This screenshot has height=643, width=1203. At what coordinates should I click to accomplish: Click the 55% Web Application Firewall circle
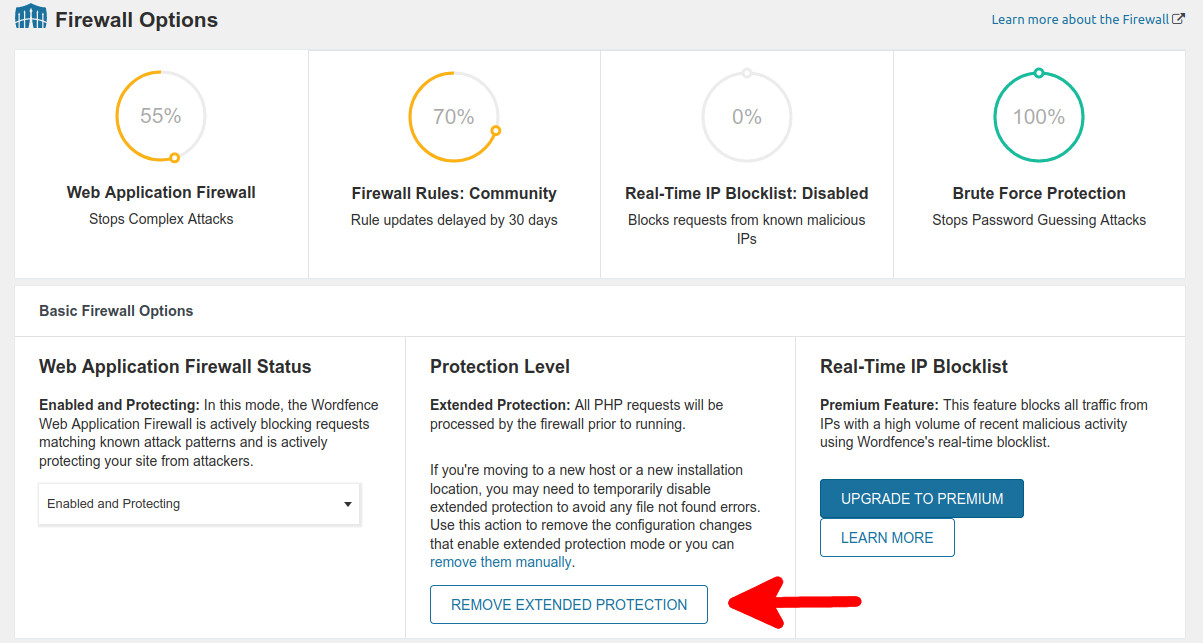click(x=161, y=116)
